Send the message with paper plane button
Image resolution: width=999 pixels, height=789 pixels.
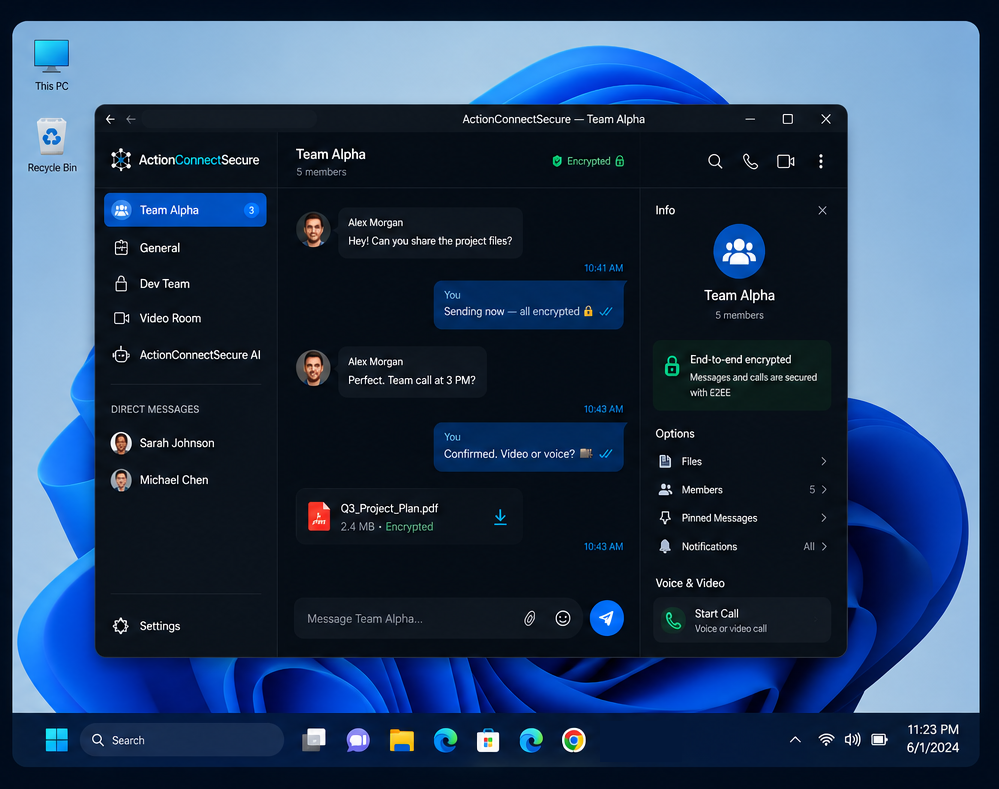tap(607, 618)
